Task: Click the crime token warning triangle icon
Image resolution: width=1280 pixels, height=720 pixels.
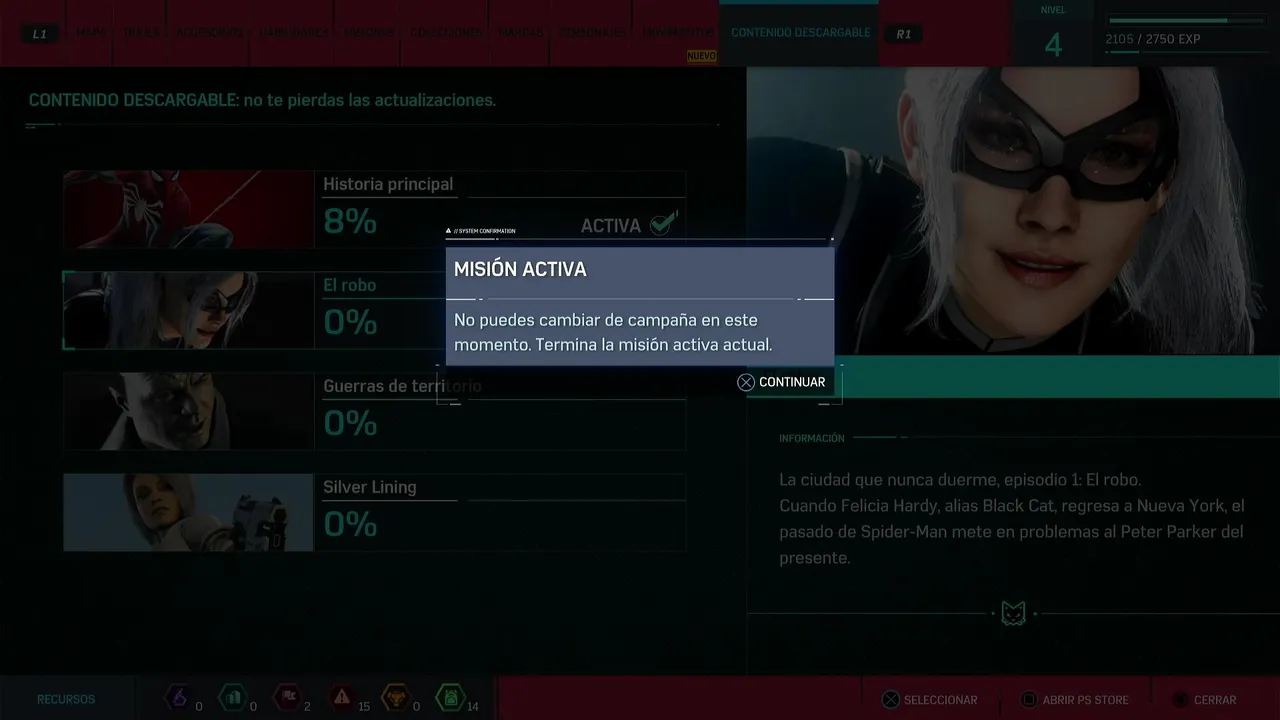Action: pos(343,697)
